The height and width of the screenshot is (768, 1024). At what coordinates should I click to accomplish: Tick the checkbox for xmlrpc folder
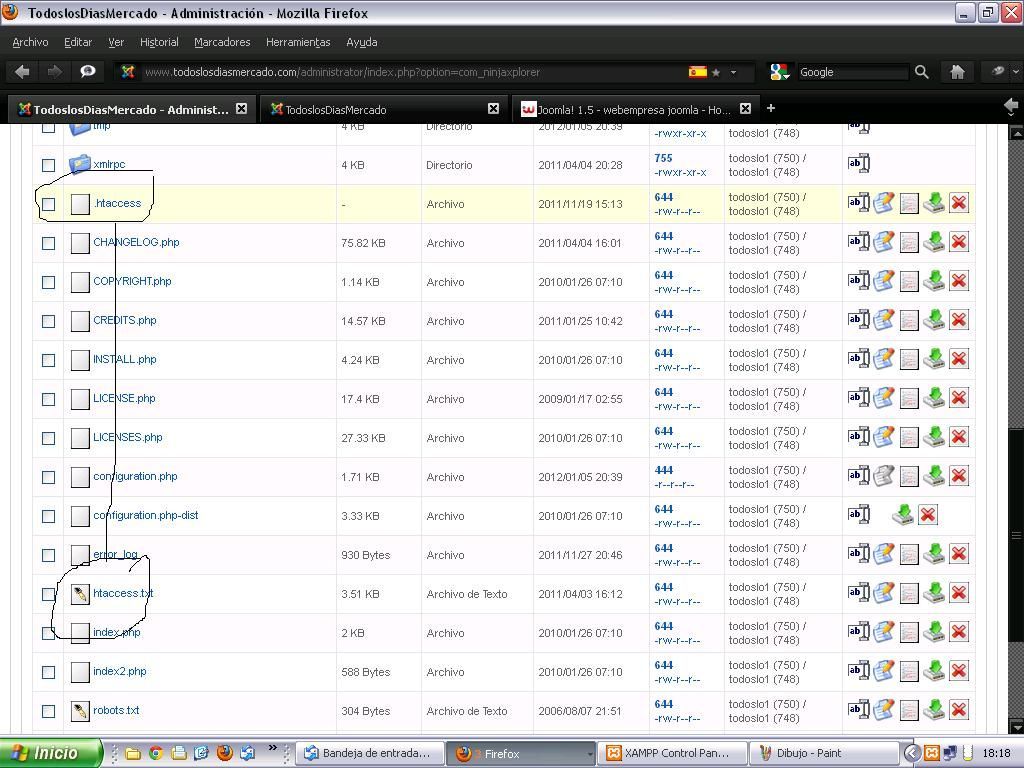click(48, 165)
